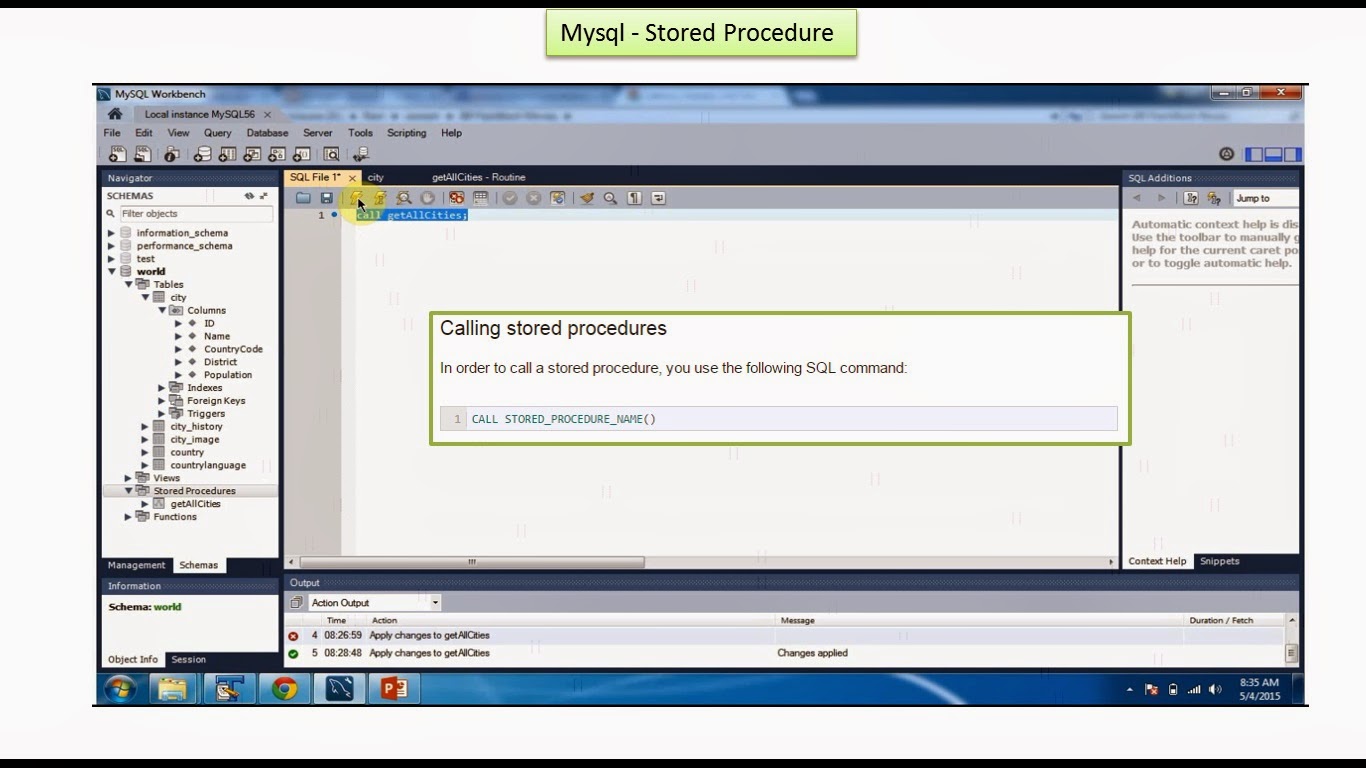The width and height of the screenshot is (1366, 768).
Task: Open Chrome from the taskbar
Action: (x=285, y=689)
